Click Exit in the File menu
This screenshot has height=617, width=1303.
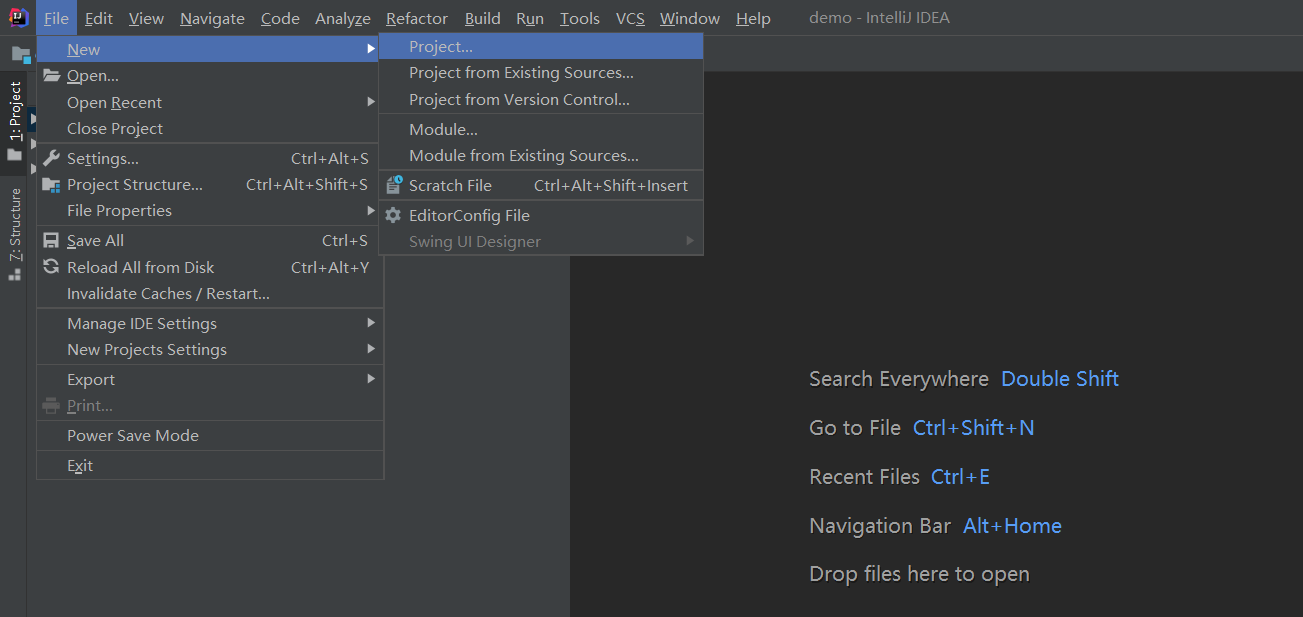click(x=80, y=466)
